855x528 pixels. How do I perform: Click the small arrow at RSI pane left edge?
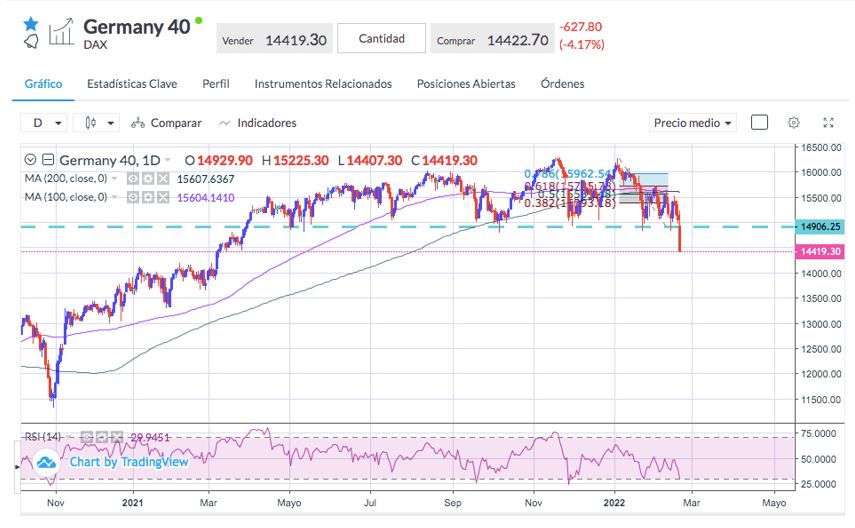point(17,467)
